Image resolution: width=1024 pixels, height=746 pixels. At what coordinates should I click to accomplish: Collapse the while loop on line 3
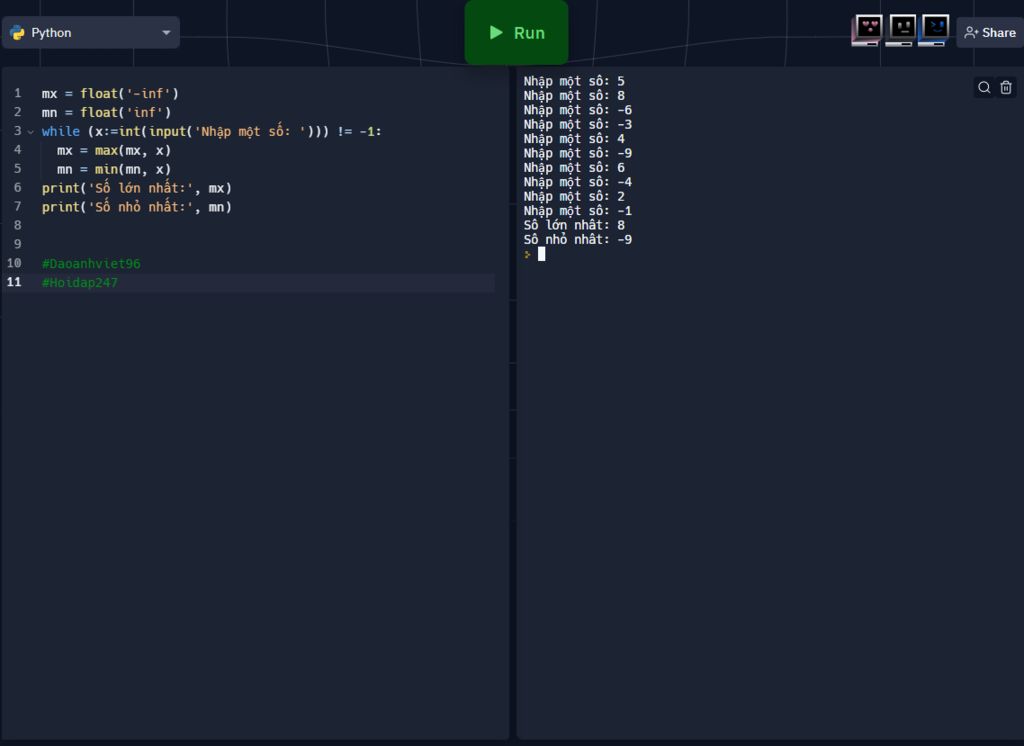pos(31,132)
